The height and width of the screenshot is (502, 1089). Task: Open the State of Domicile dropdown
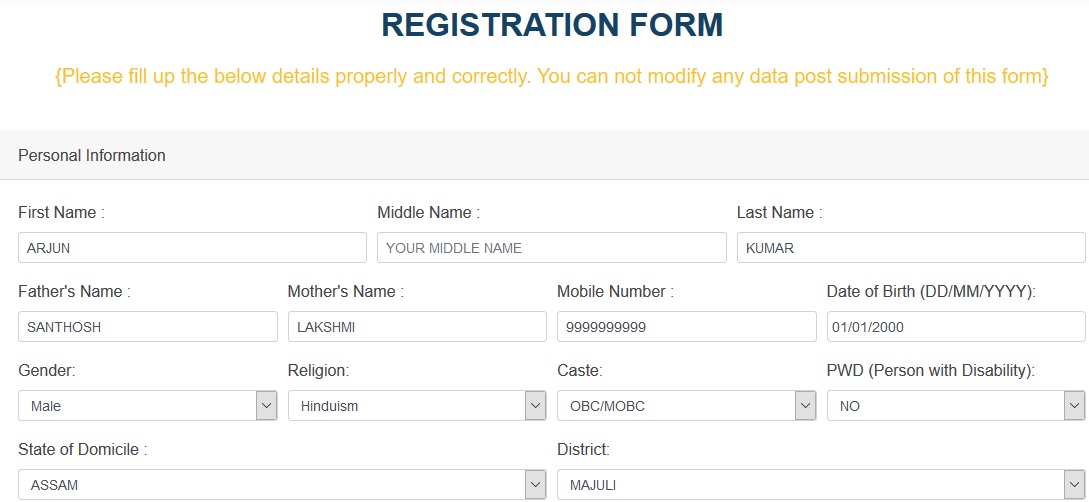pyautogui.click(x=272, y=485)
